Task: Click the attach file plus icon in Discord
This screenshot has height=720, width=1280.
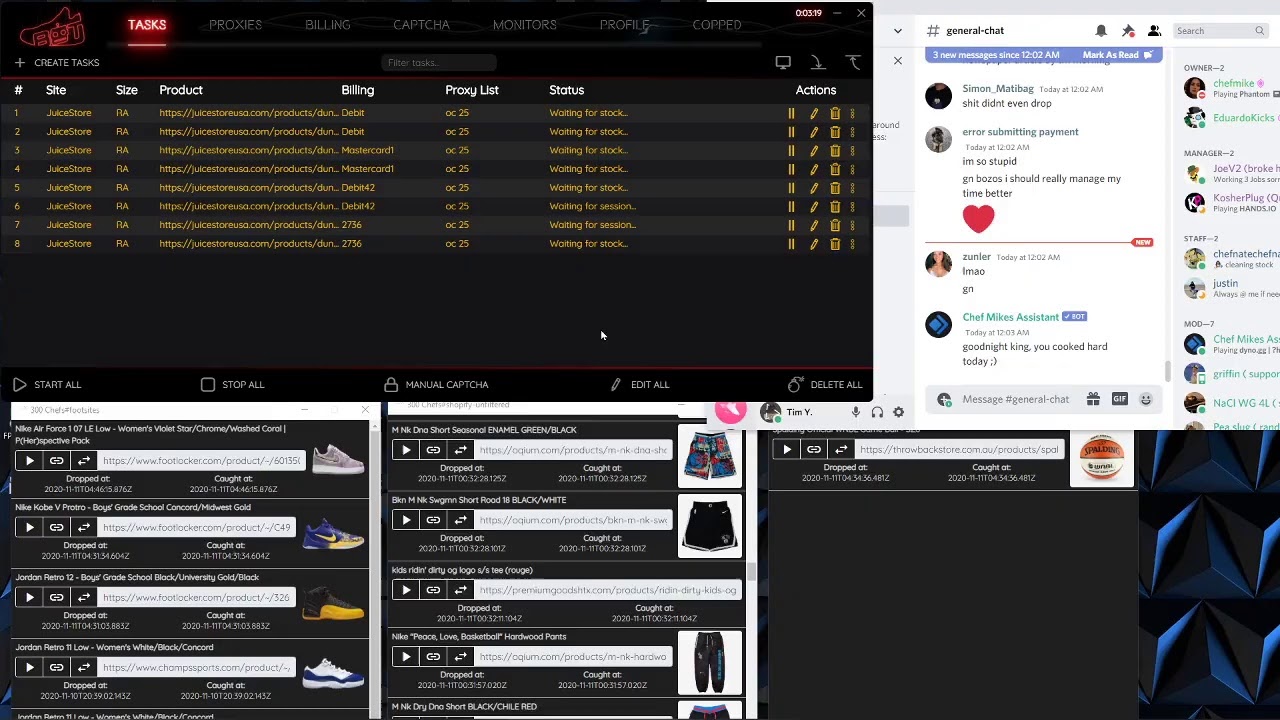Action: click(944, 399)
